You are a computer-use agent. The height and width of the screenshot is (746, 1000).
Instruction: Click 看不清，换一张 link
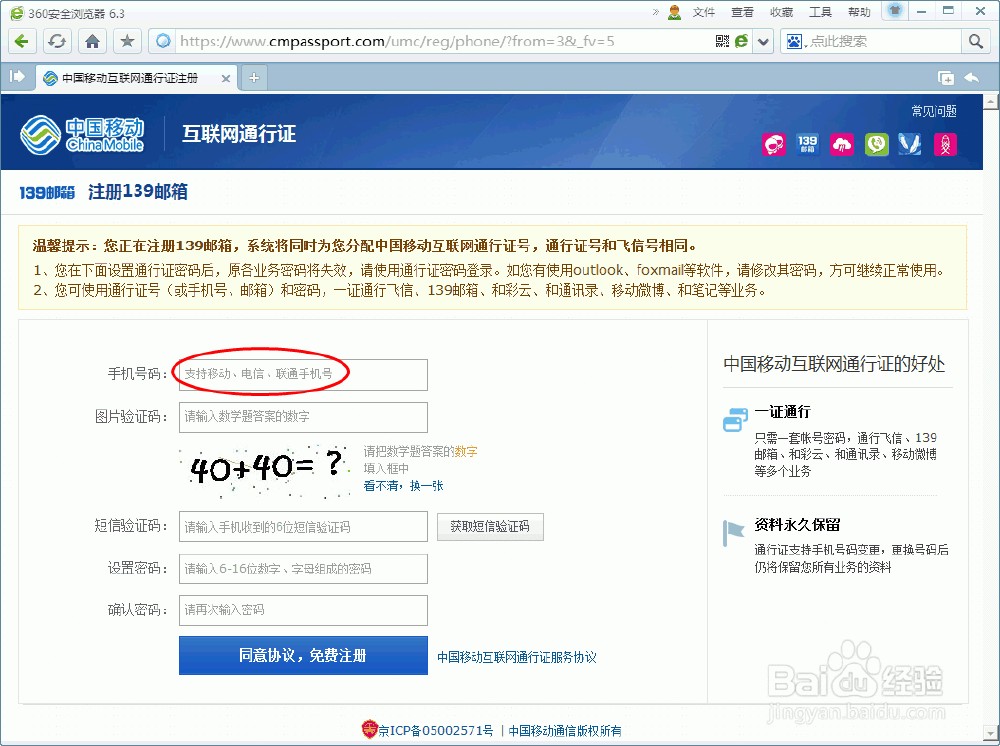[403, 486]
